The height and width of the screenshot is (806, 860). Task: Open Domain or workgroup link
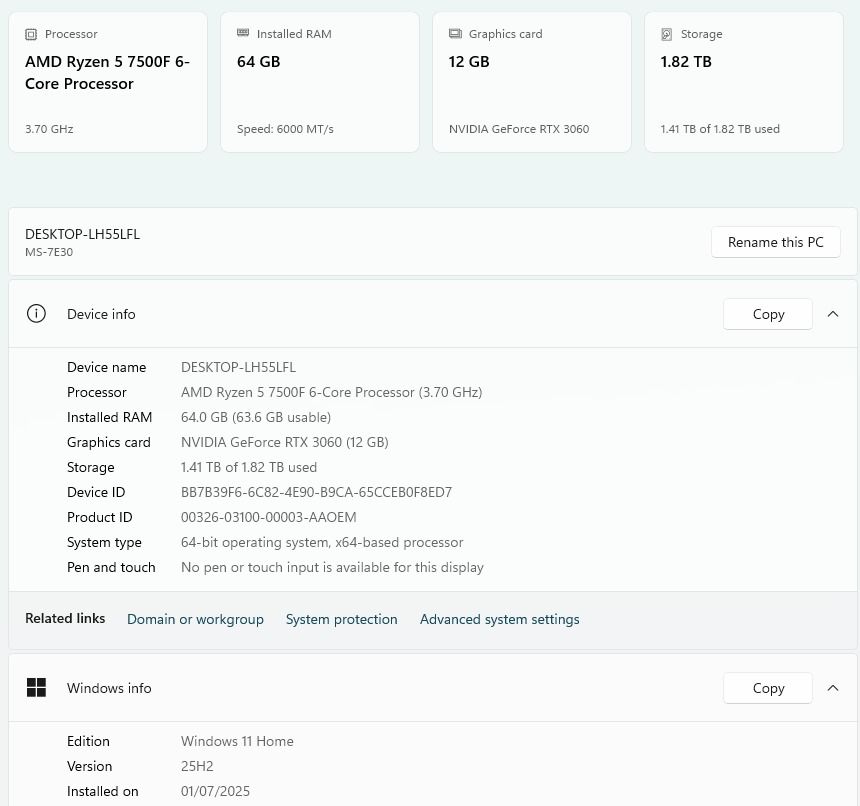pyautogui.click(x=195, y=619)
